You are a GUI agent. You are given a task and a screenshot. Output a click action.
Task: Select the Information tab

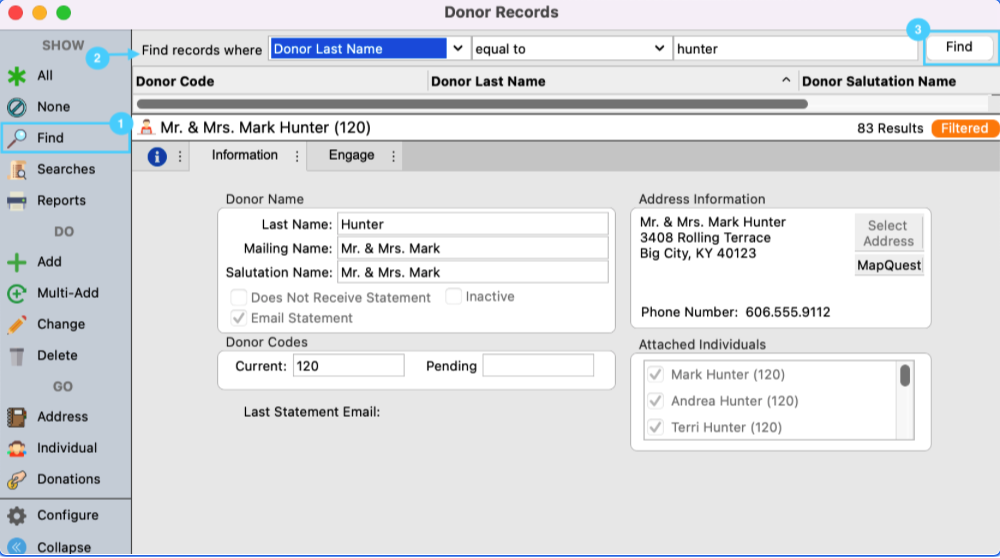[x=245, y=155]
